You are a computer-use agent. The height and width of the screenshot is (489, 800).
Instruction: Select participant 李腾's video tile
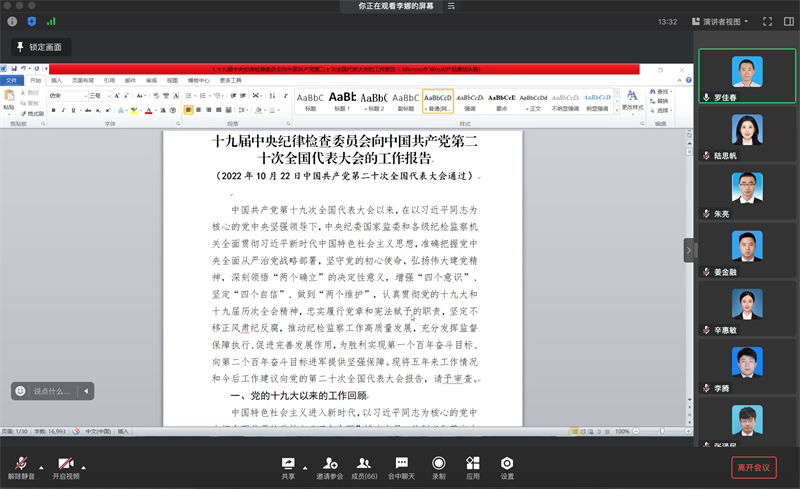click(747, 367)
